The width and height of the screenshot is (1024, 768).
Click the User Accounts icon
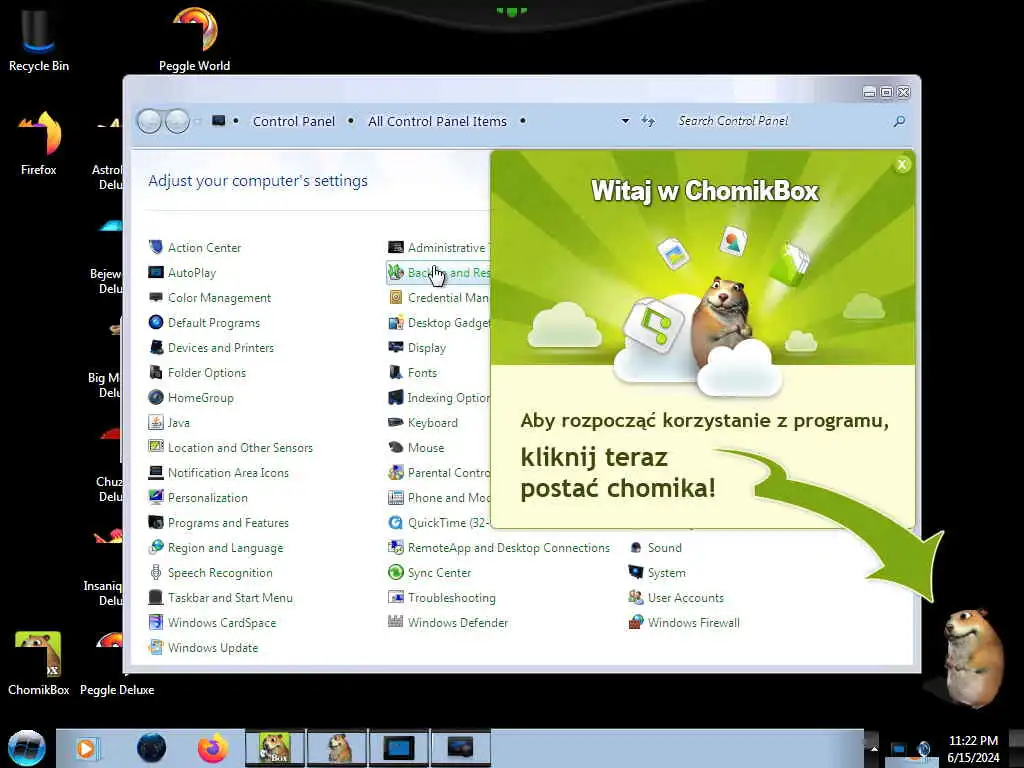click(x=635, y=597)
